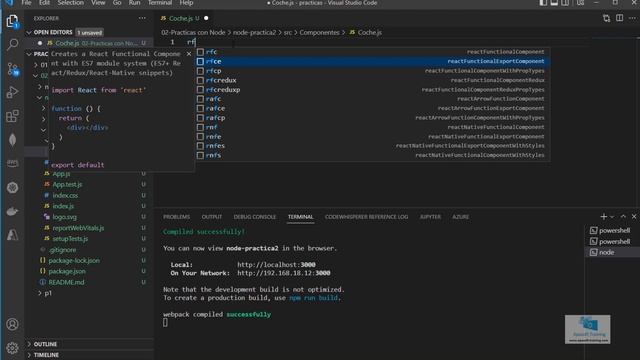Screen dimensions: 640x360
Task: Select the rfc snippet suggestion
Action: point(372,52)
